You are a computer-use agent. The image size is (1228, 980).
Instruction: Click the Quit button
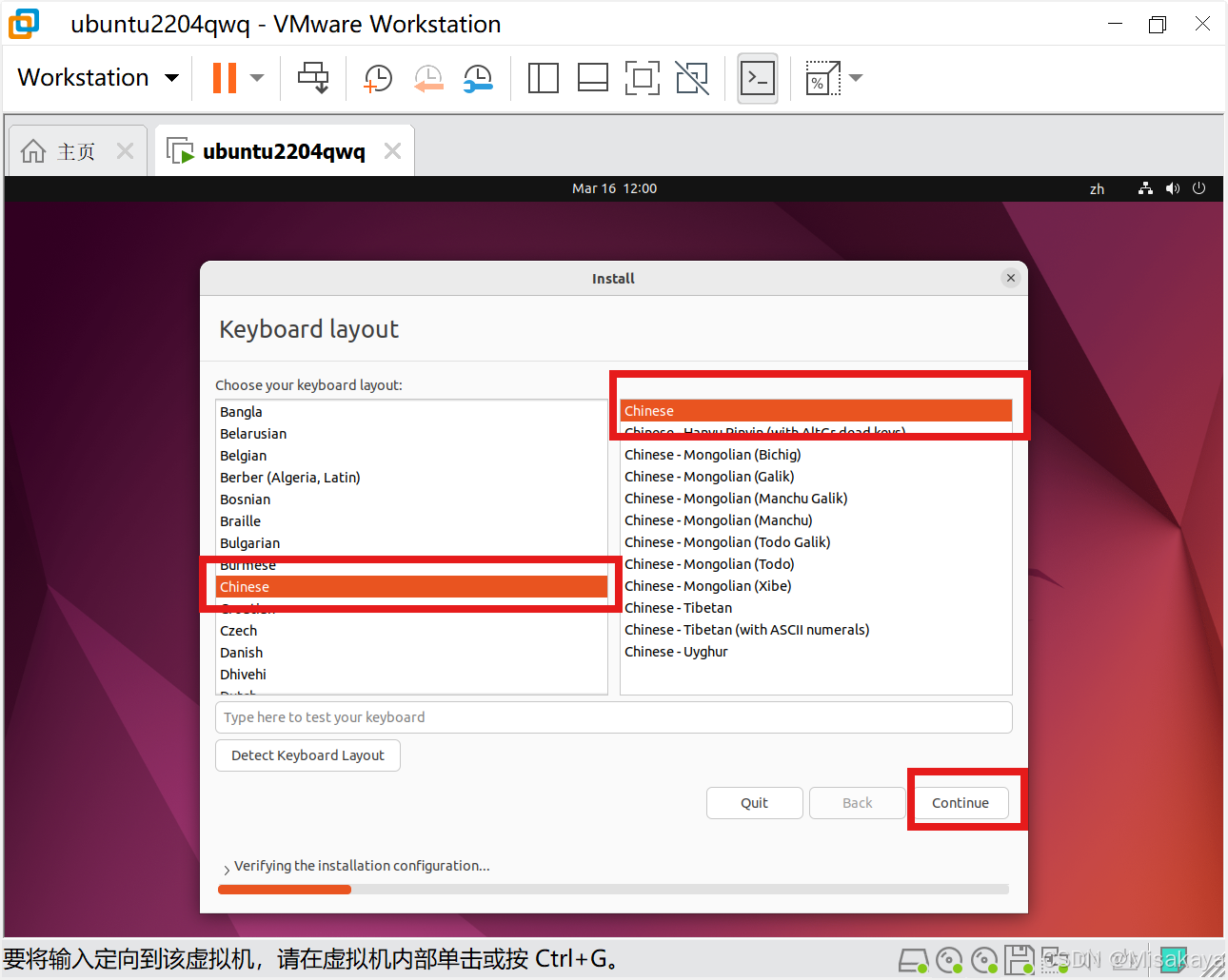pos(754,803)
